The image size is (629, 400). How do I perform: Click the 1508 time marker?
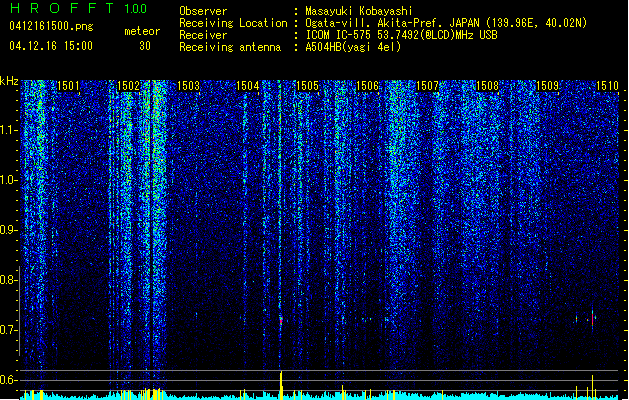[487, 86]
